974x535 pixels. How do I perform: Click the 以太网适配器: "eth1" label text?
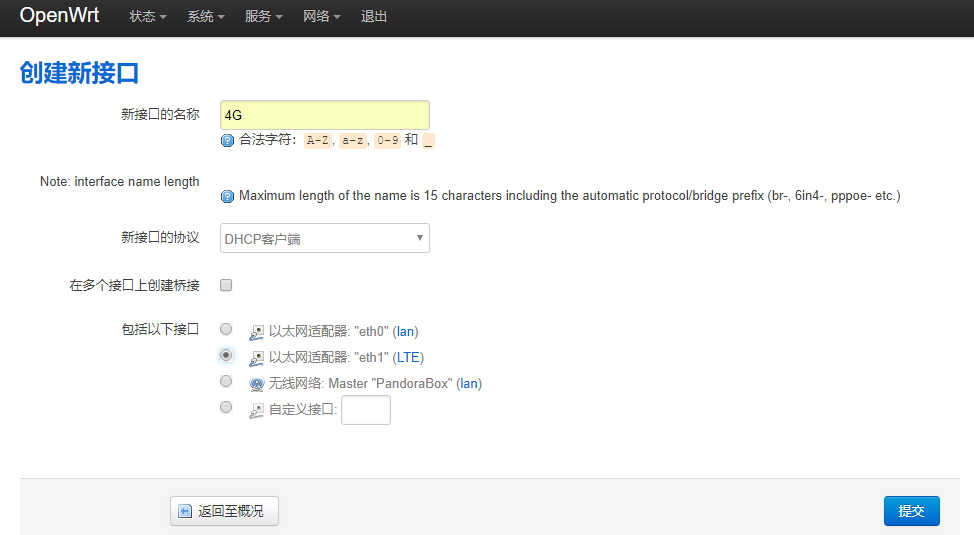[329, 358]
